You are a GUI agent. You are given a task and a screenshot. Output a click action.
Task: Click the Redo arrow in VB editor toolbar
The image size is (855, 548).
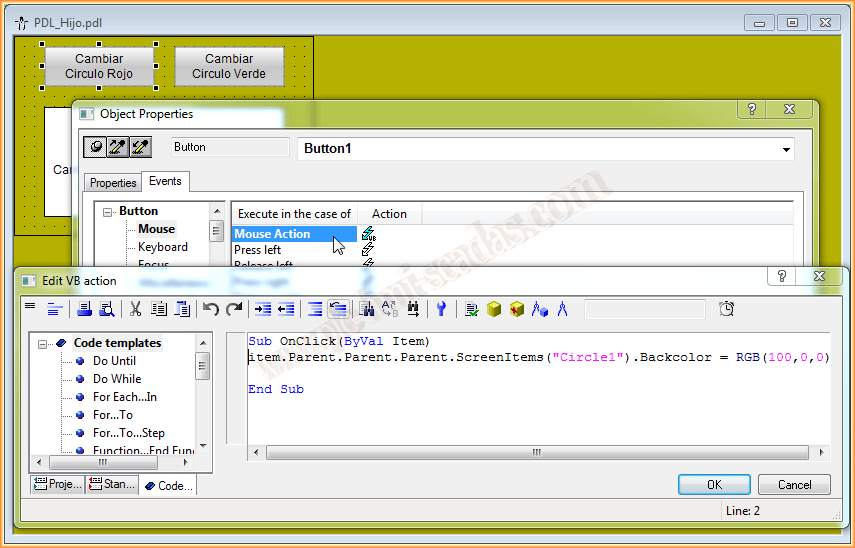tap(234, 309)
